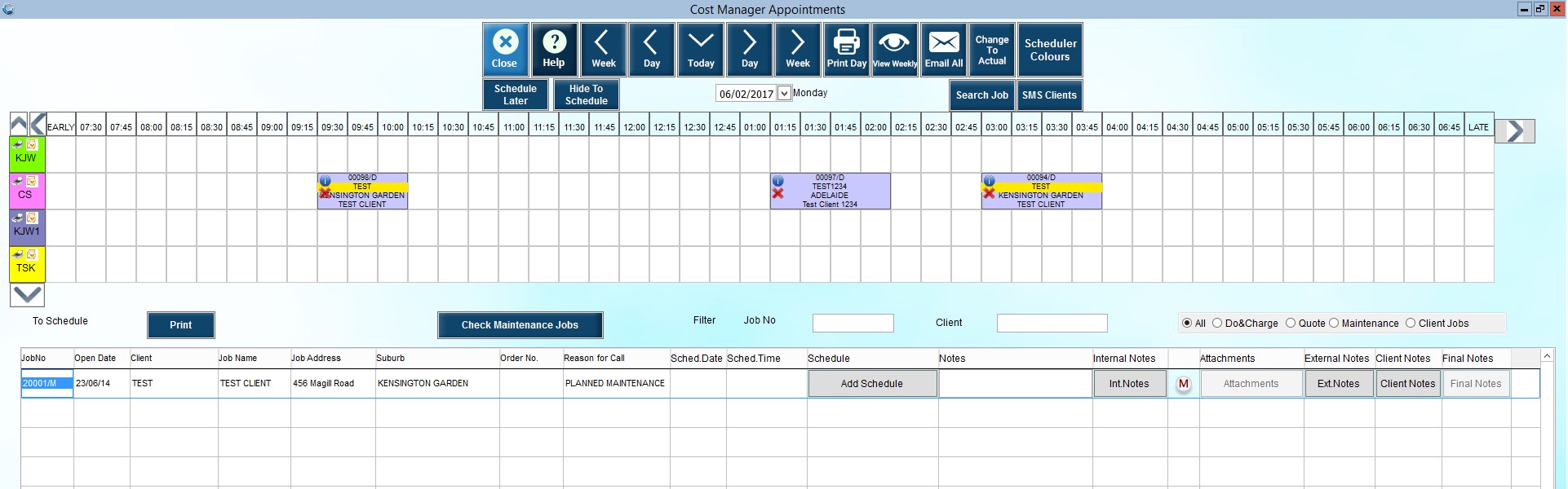Click Check Maintenance Jobs button
The height and width of the screenshot is (489, 1568).
click(x=520, y=325)
